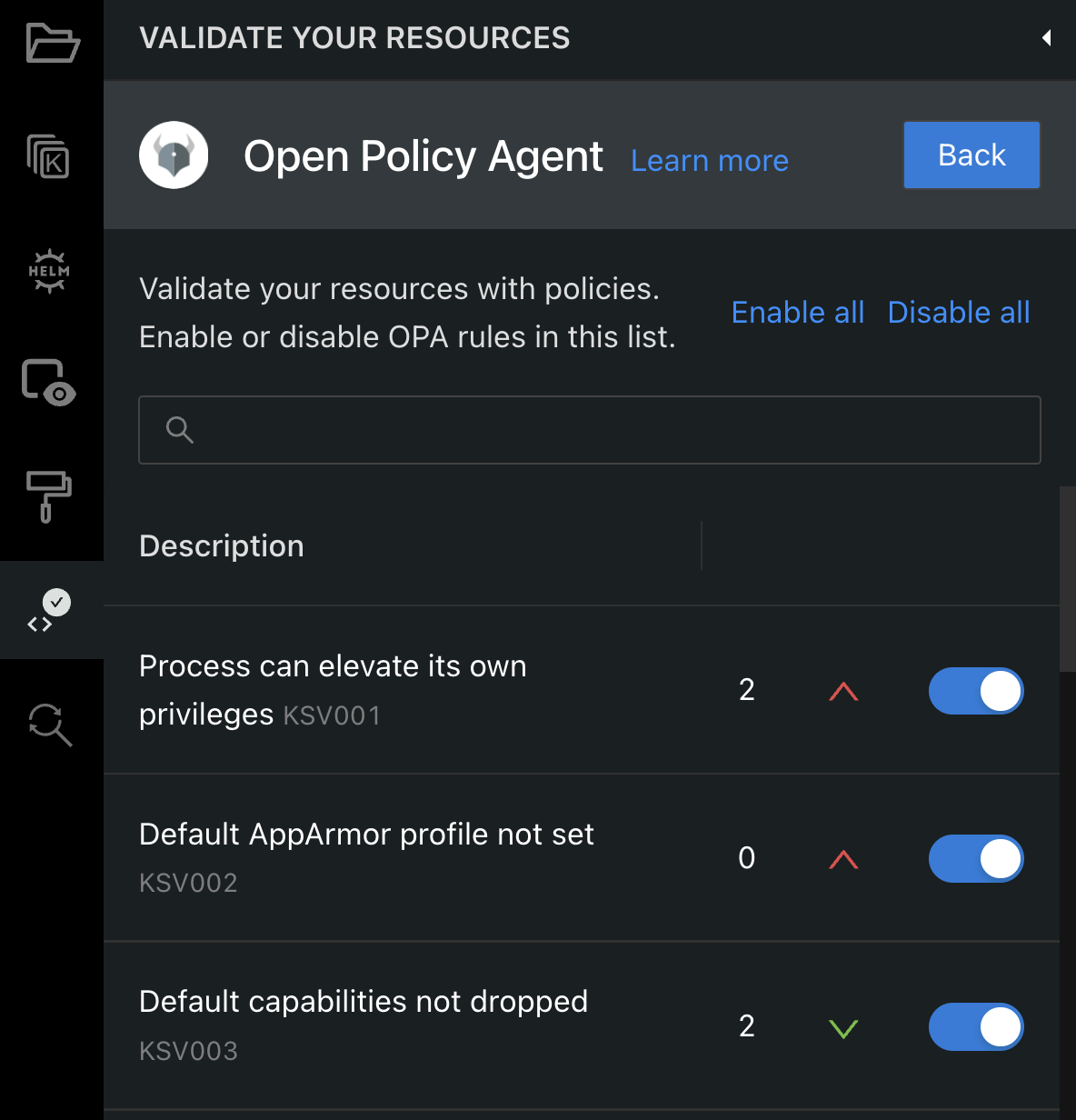Click red up chevron on AppArmor row
This screenshot has height=1120, width=1076.
[843, 860]
